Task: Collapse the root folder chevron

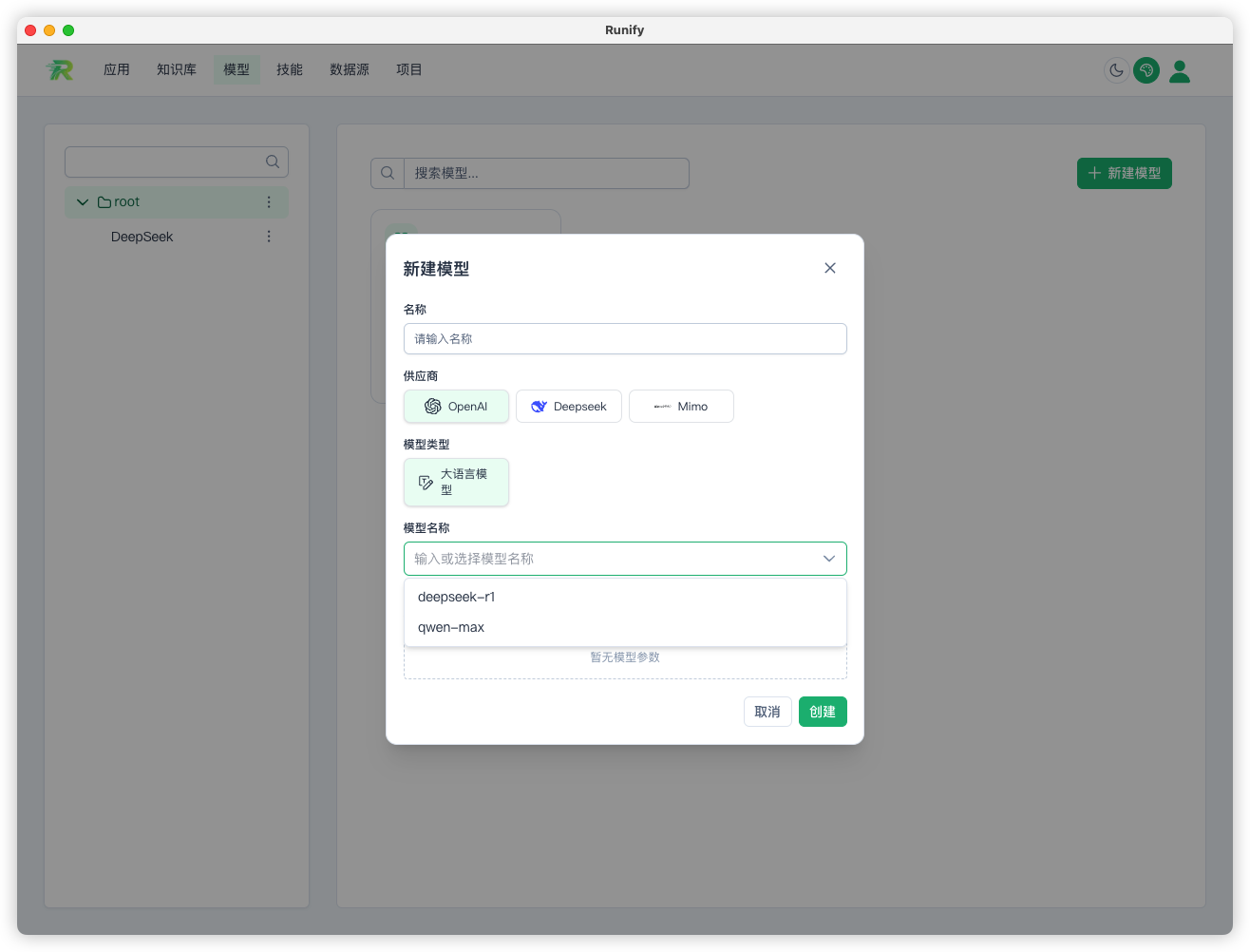Action: coord(83,202)
